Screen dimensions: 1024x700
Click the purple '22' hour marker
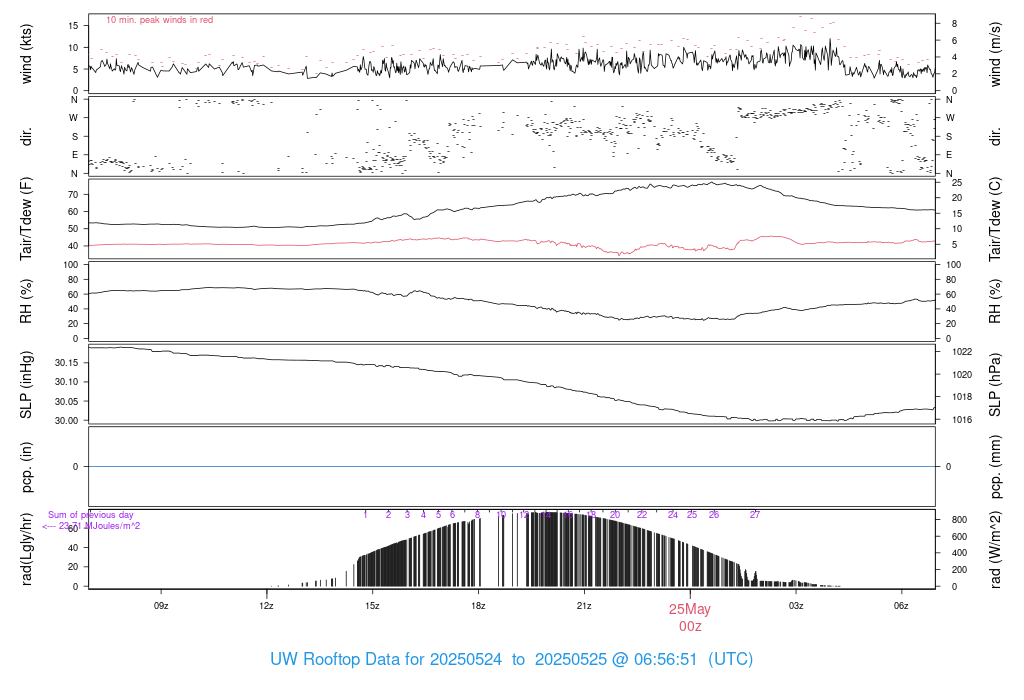642,515
